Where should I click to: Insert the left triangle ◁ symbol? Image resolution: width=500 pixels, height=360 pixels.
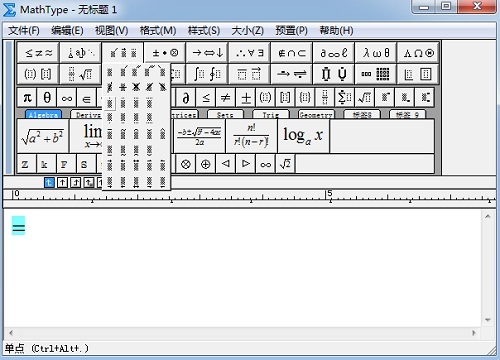click(226, 164)
